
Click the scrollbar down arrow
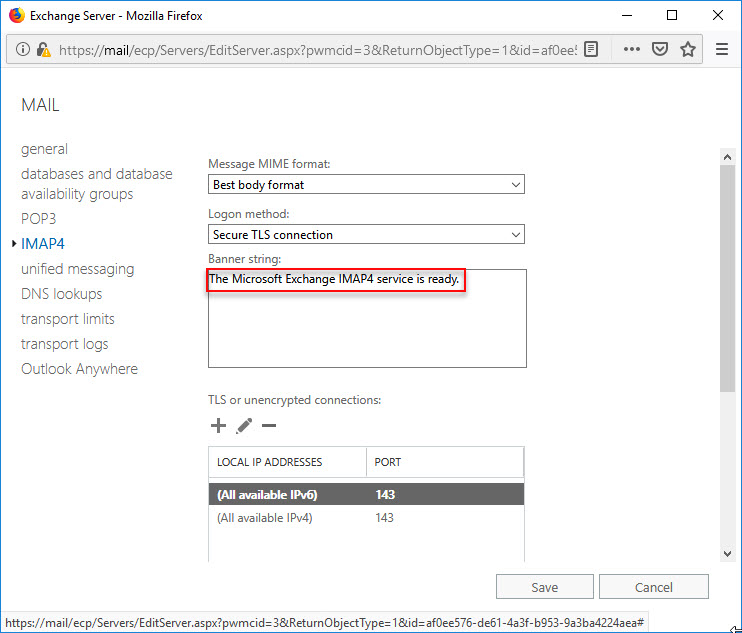coord(727,554)
